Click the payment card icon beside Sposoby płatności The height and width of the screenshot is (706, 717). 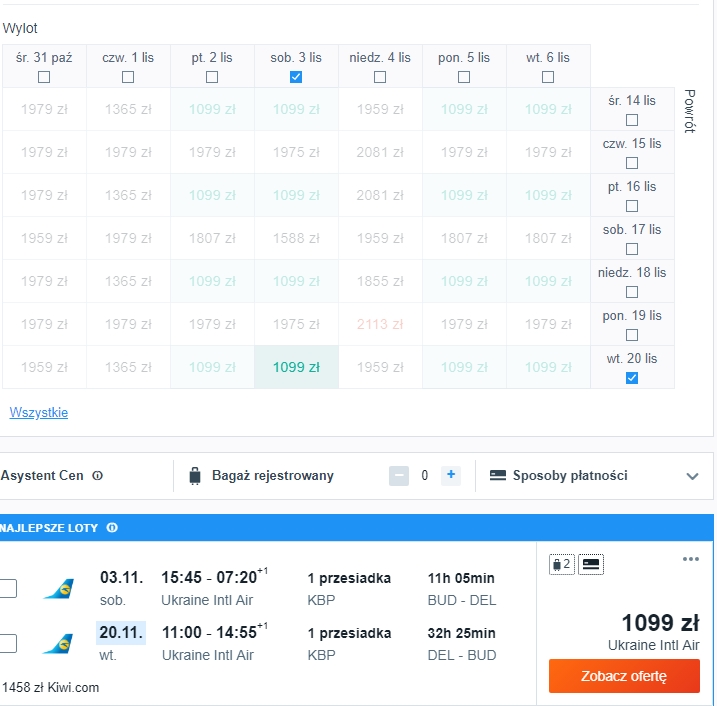coord(498,476)
